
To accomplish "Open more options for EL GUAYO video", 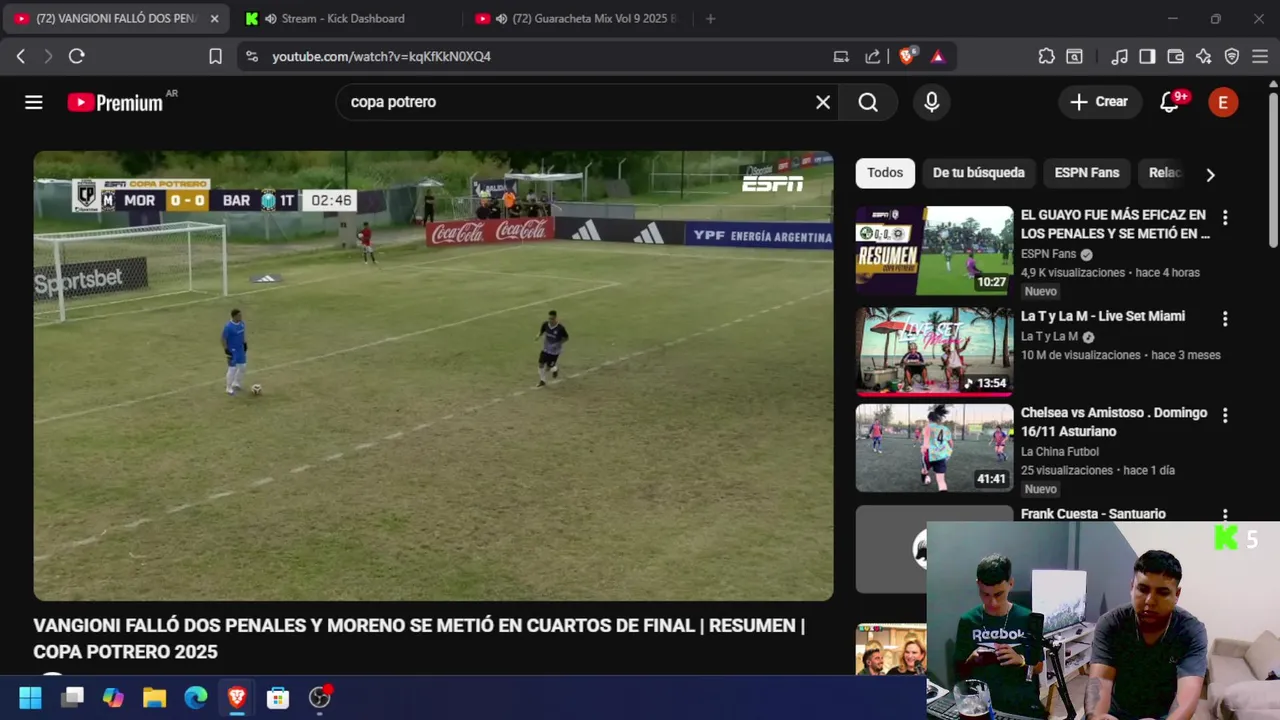I will 1225,217.
